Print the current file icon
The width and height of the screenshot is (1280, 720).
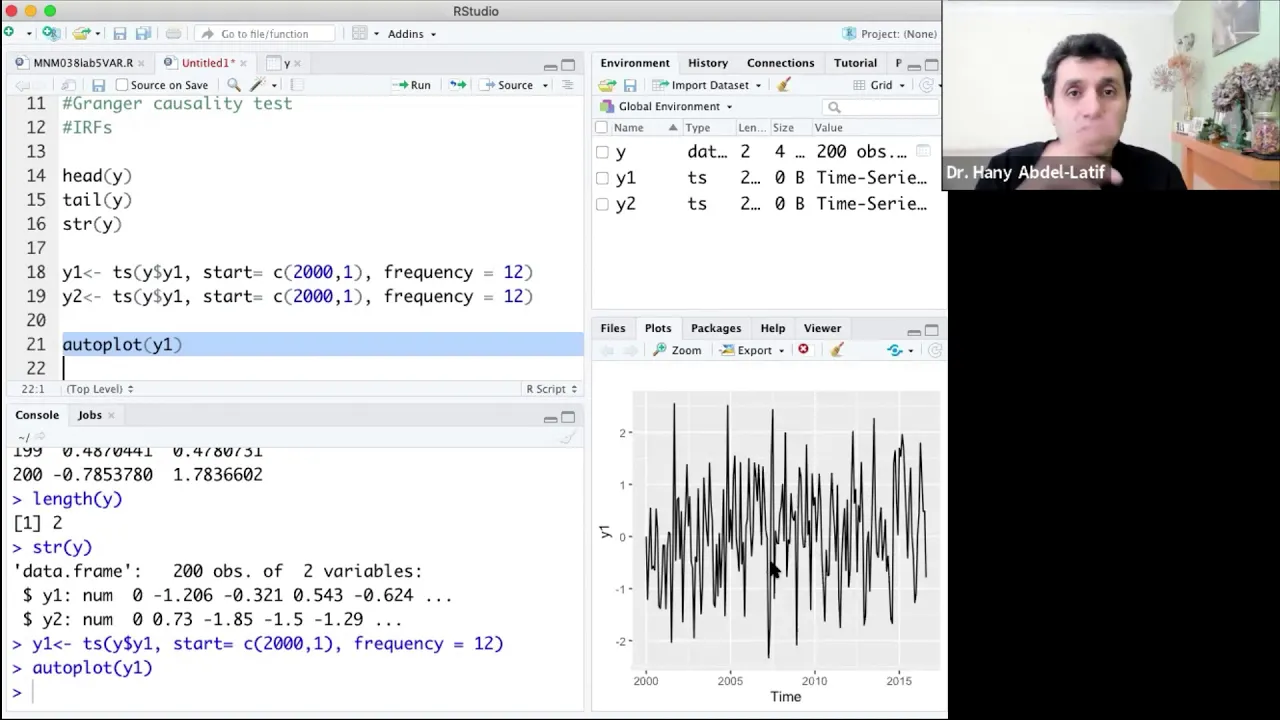[x=173, y=33]
